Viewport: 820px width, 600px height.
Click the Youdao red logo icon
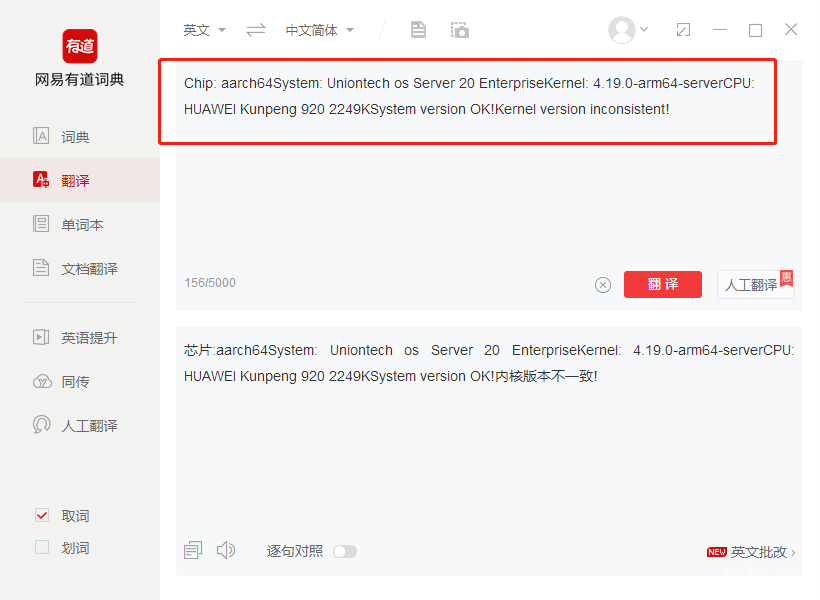80,46
